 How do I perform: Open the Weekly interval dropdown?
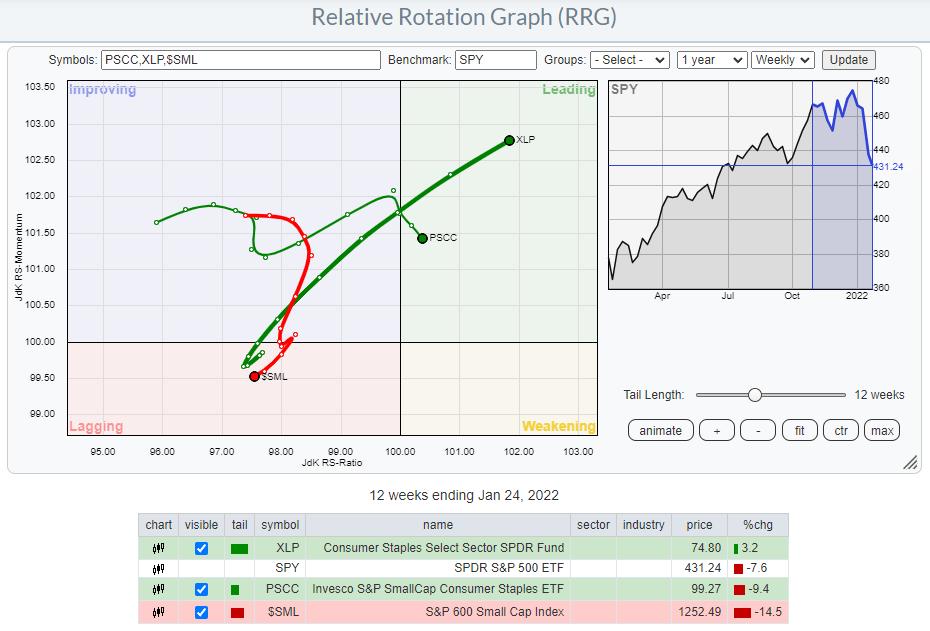point(783,60)
